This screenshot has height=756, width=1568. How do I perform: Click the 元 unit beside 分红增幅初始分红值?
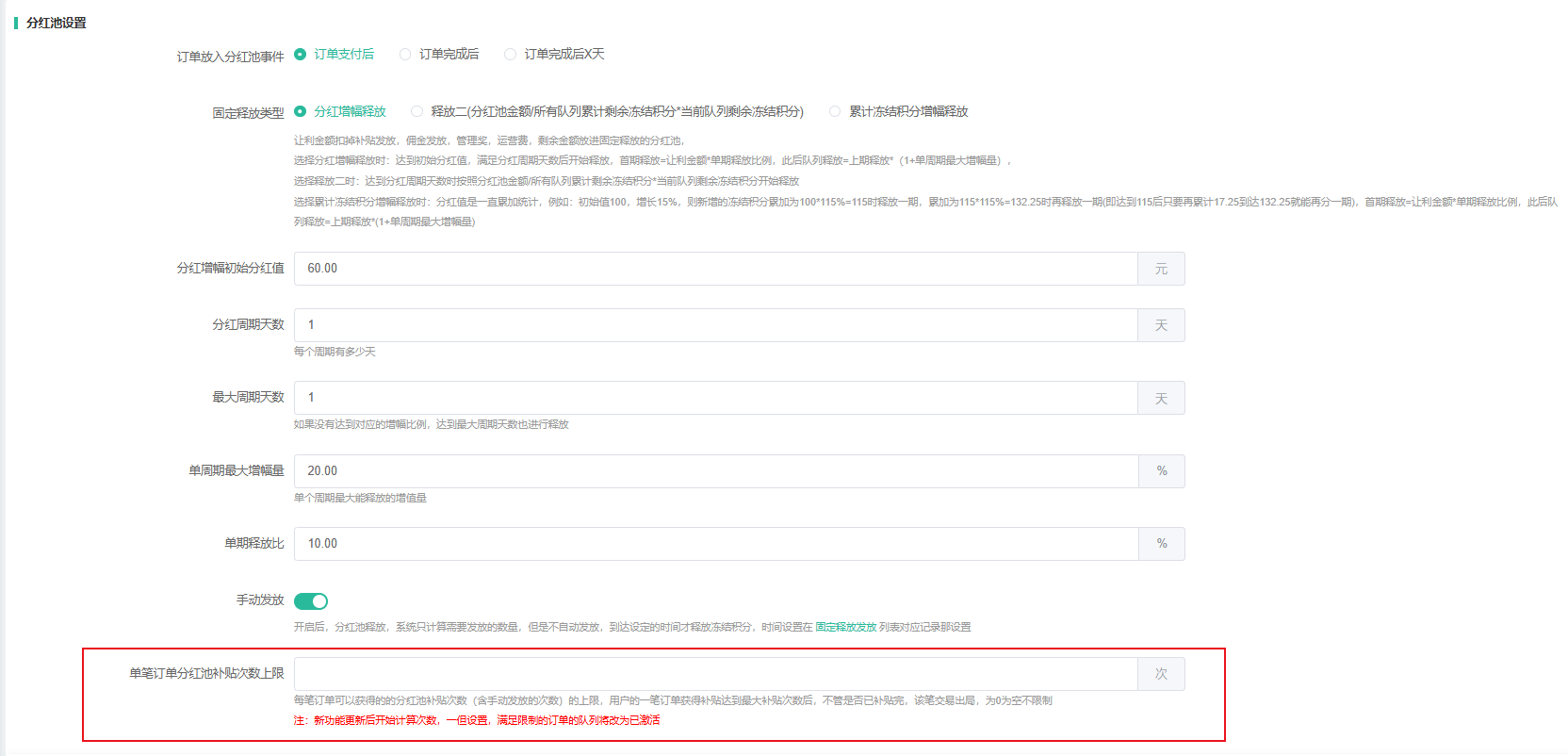click(1162, 269)
